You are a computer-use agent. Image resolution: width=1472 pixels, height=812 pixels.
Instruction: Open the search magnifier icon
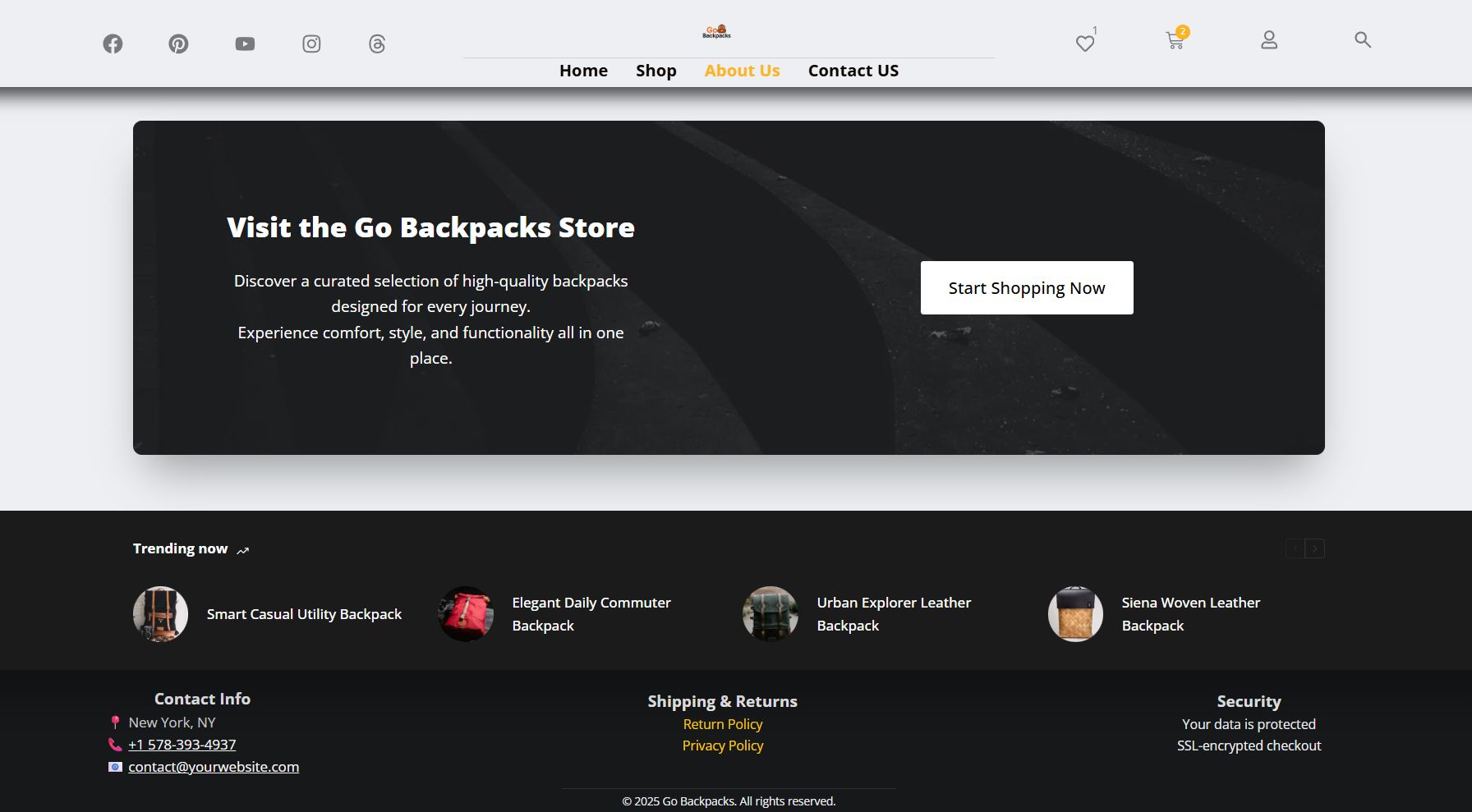(x=1363, y=39)
